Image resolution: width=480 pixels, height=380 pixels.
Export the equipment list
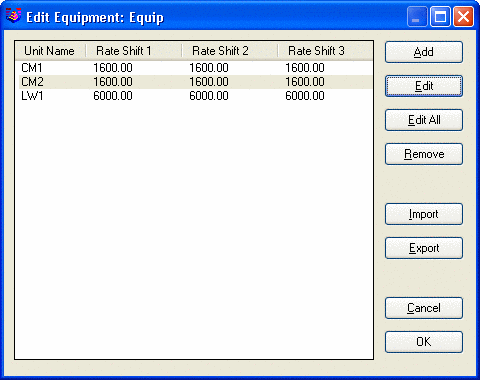(424, 248)
